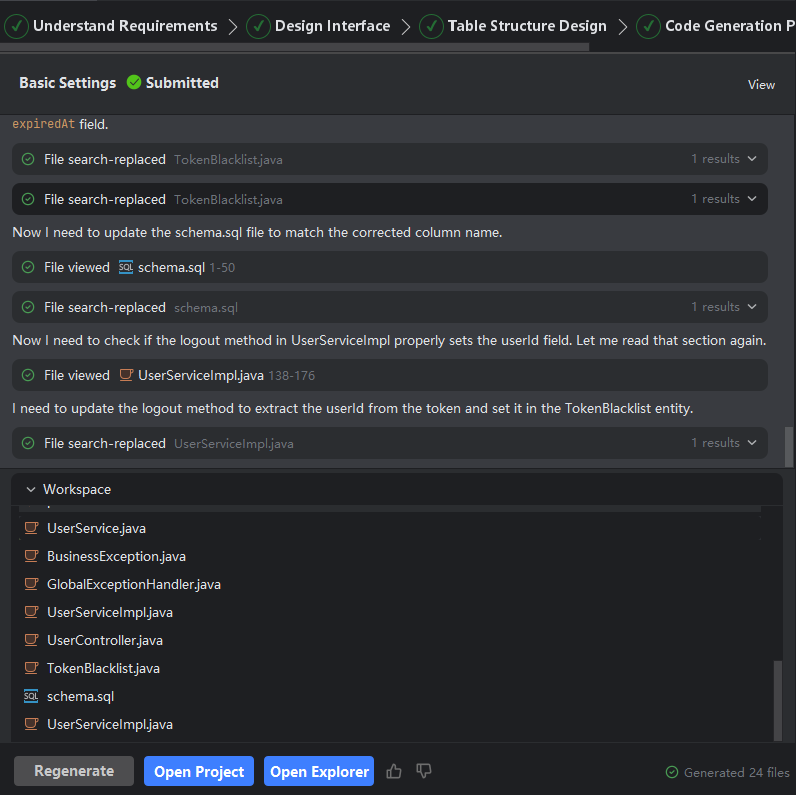Click the Java icon beside BusinessException.java
The height and width of the screenshot is (795, 796).
coord(30,556)
